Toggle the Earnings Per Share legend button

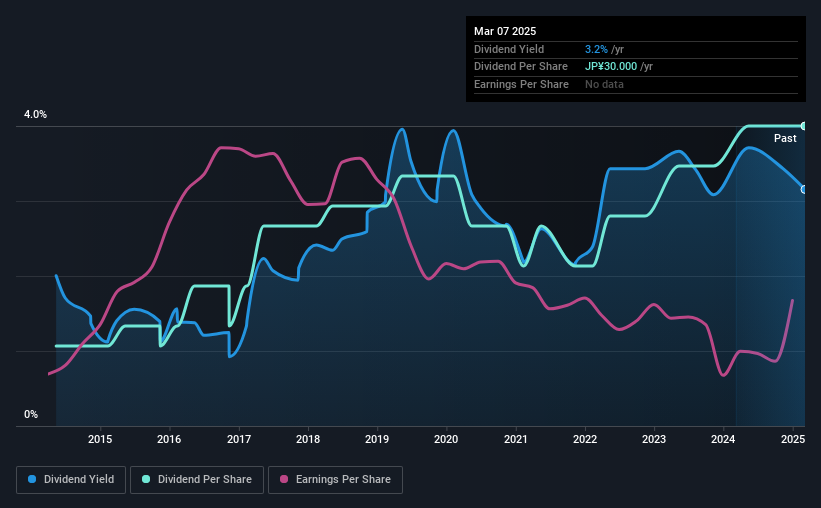335,480
